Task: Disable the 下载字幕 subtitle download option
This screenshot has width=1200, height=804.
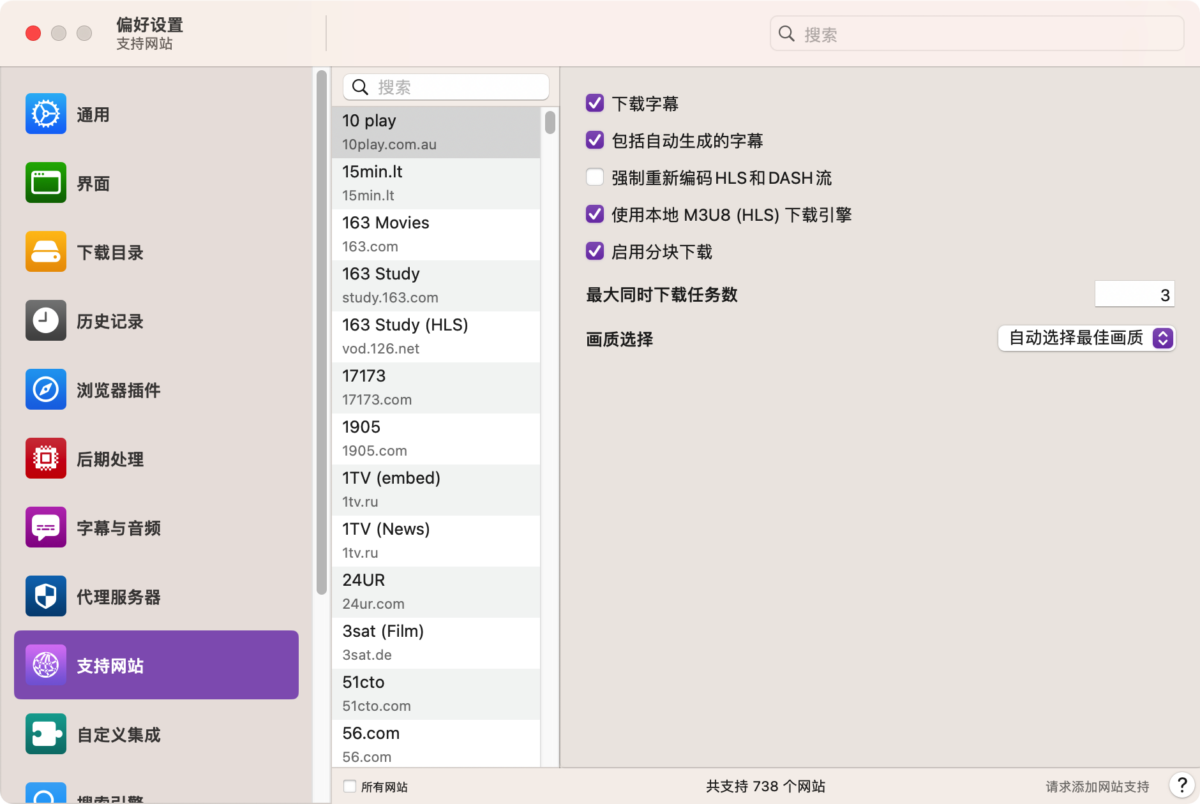Action: [x=594, y=103]
